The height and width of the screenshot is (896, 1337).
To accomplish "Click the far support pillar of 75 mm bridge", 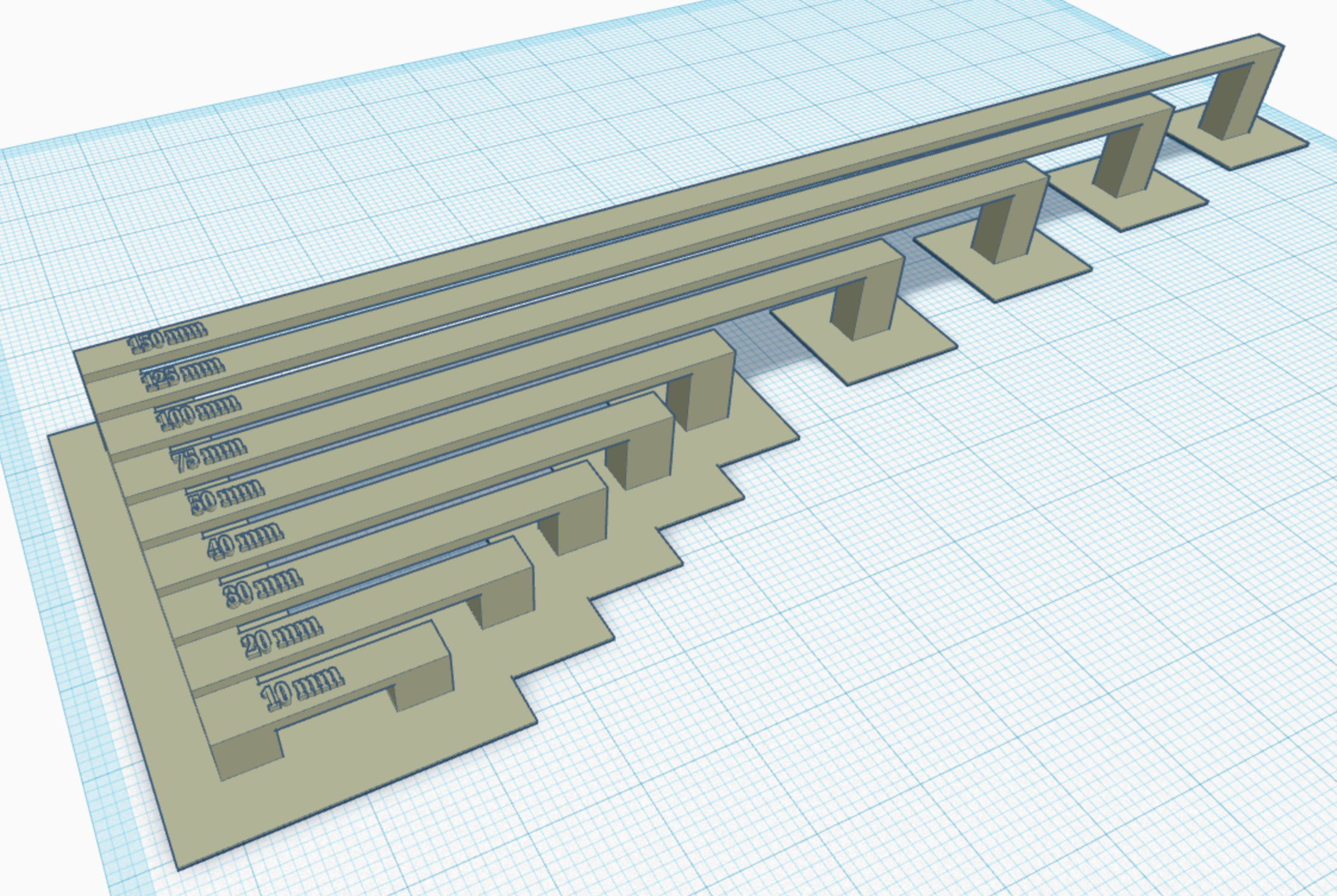I will [x=869, y=303].
